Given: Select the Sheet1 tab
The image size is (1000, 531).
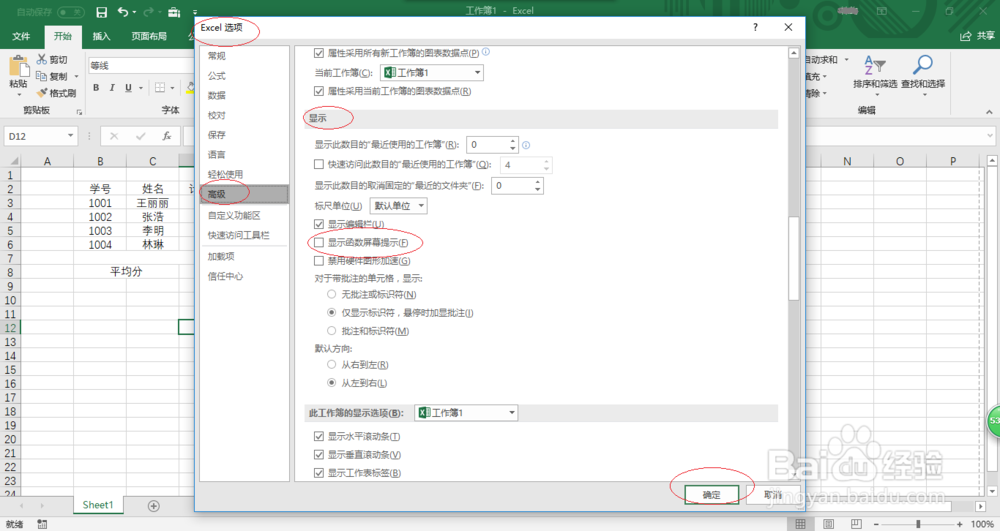Looking at the screenshot, I should point(98,505).
